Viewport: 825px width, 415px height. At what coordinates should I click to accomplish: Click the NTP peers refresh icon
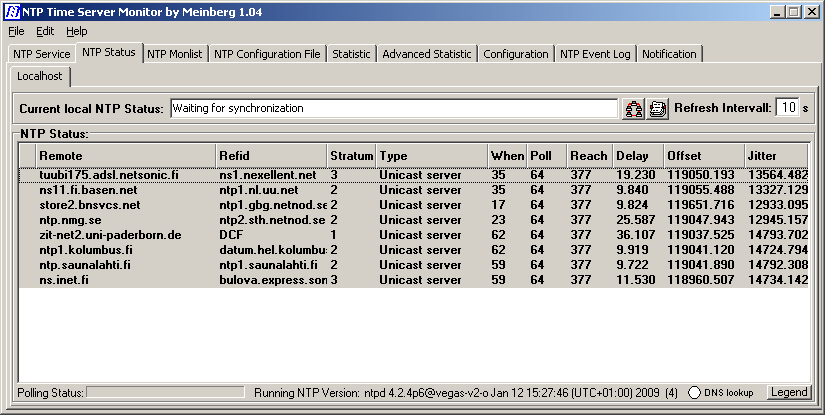(x=634, y=109)
